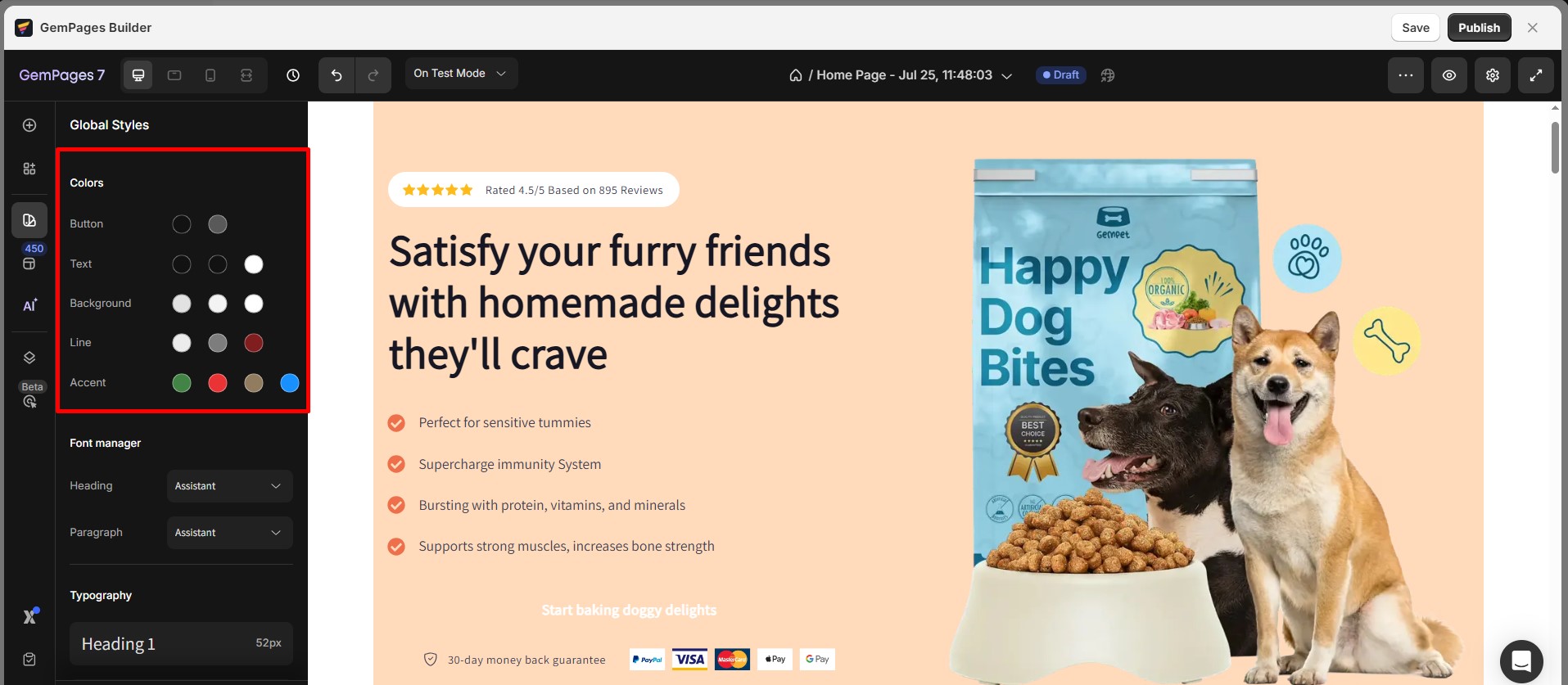Preview the page with the eye icon
This screenshot has width=1568, height=685.
tap(1449, 75)
